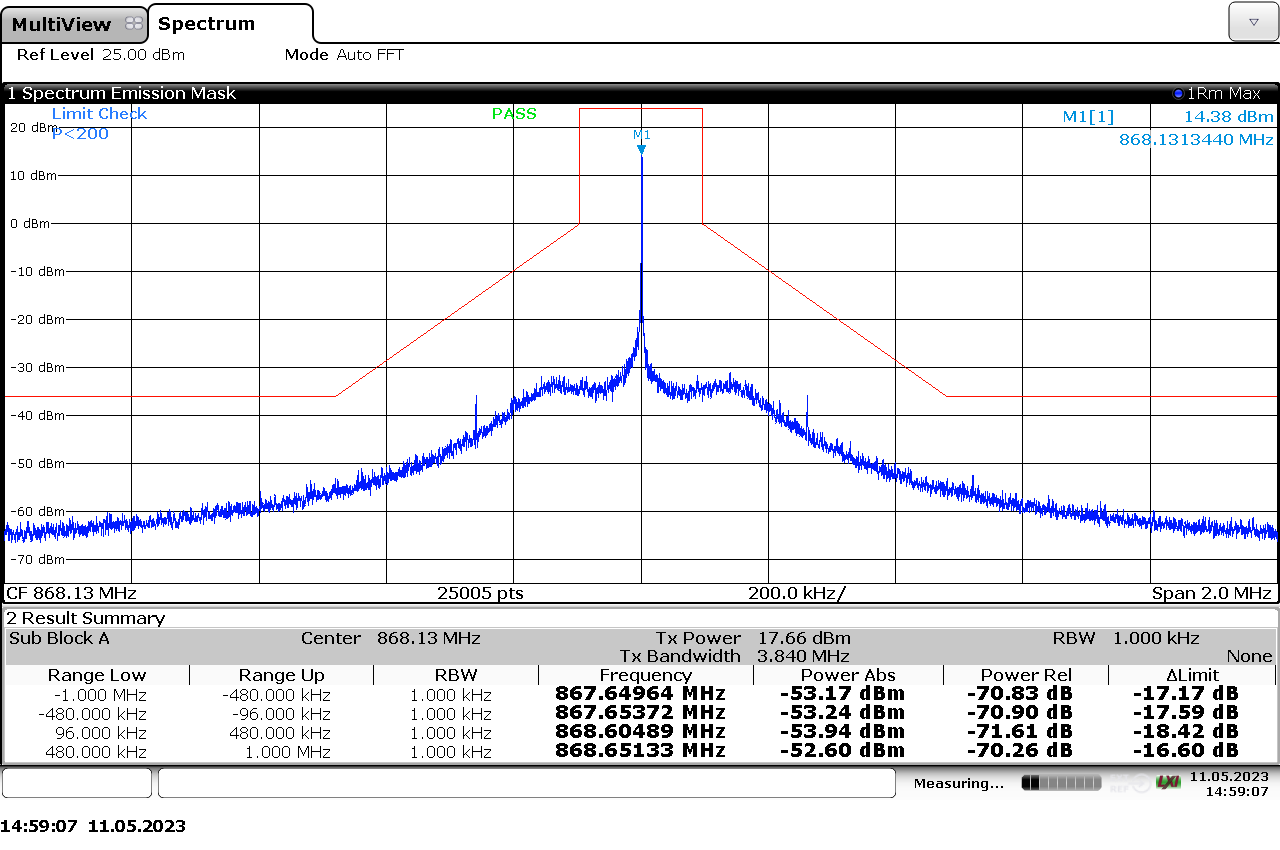Click the Limit Check label

99,114
